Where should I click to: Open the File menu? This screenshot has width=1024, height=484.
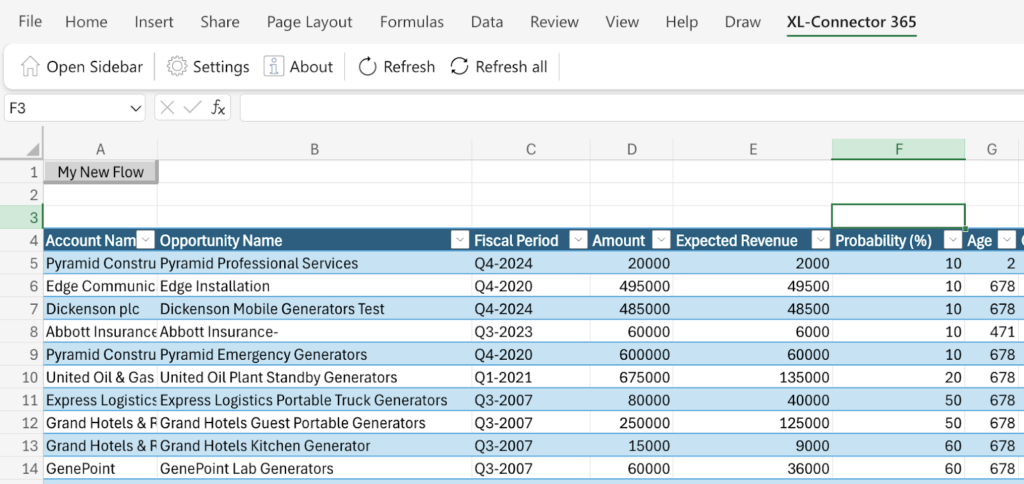[x=30, y=22]
